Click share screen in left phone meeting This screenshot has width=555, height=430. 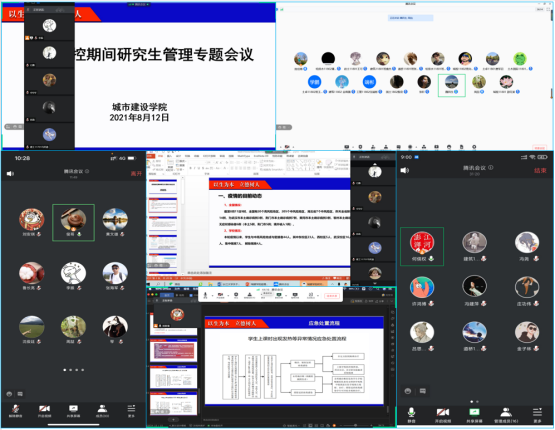tap(73, 411)
